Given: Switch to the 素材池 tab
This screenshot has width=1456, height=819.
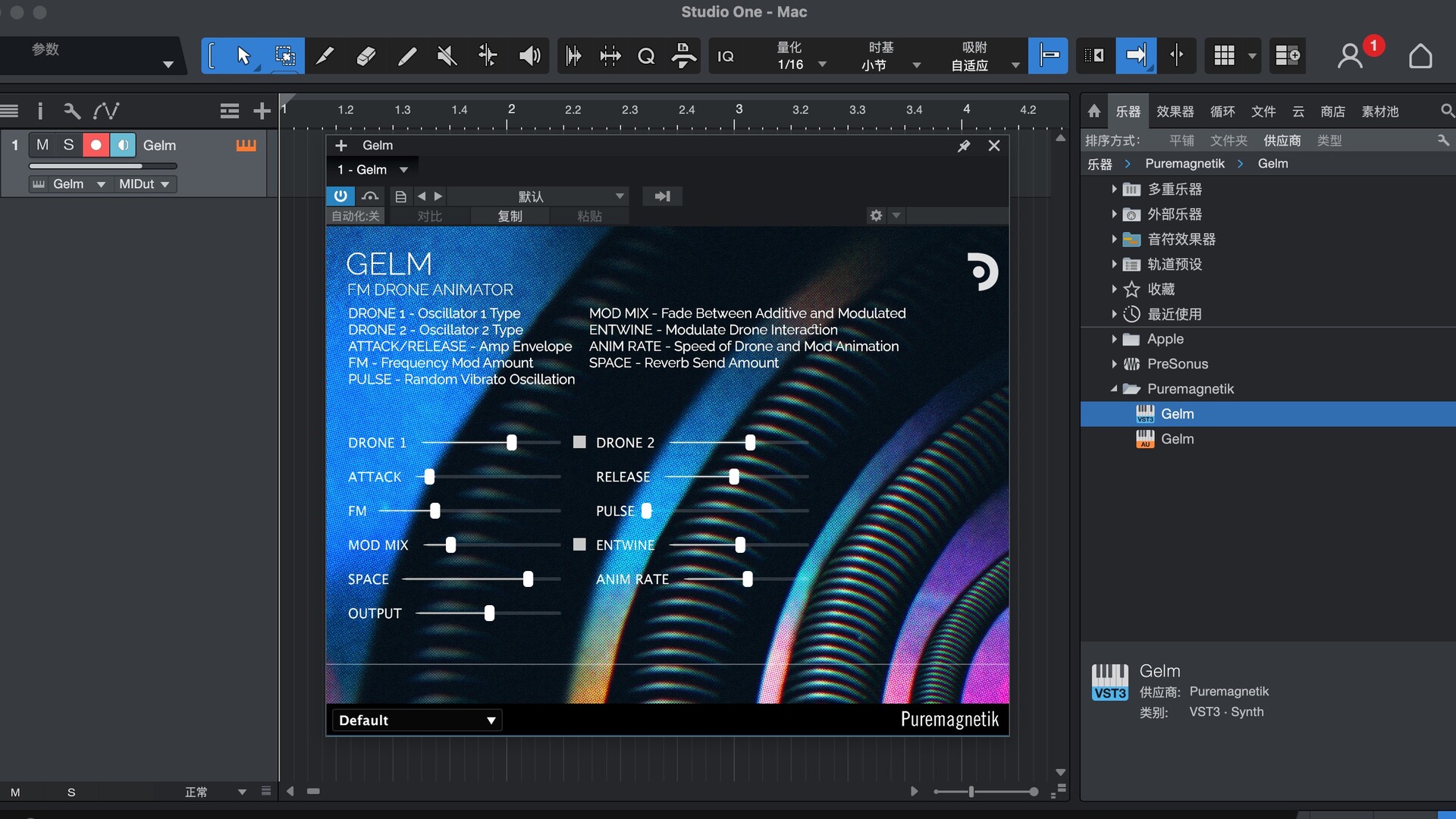Looking at the screenshot, I should pos(1380,111).
